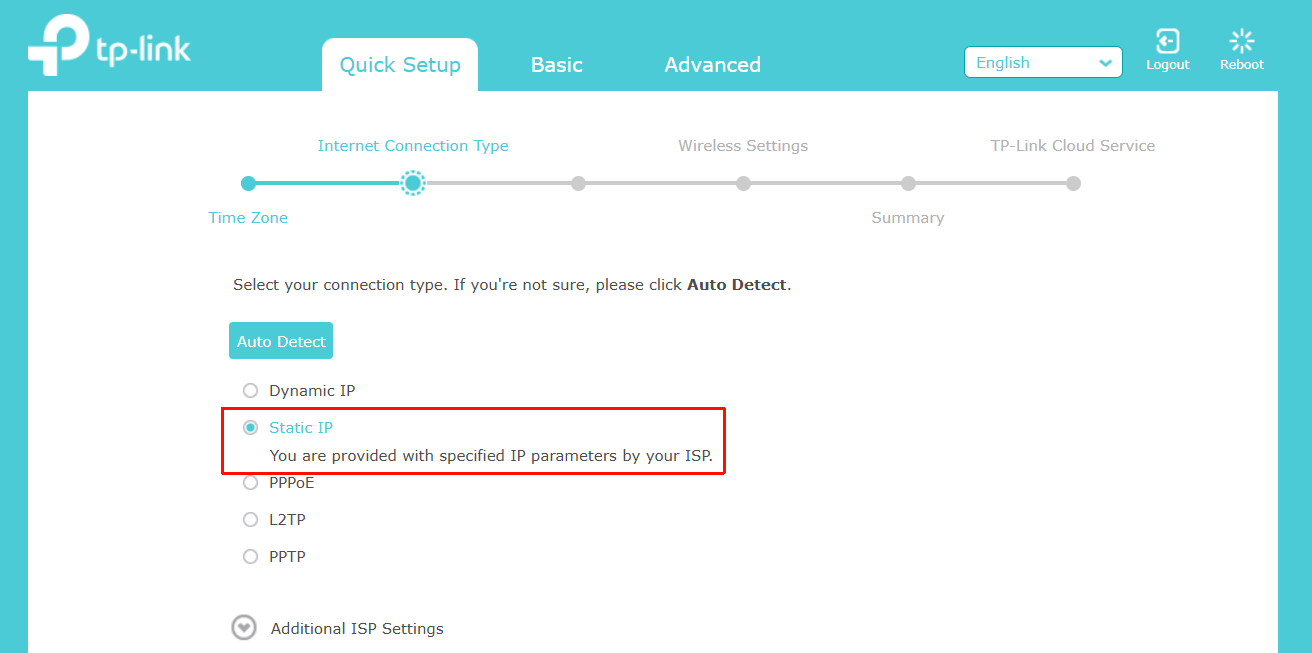Click the Internet Connection Type step marker

[413, 183]
